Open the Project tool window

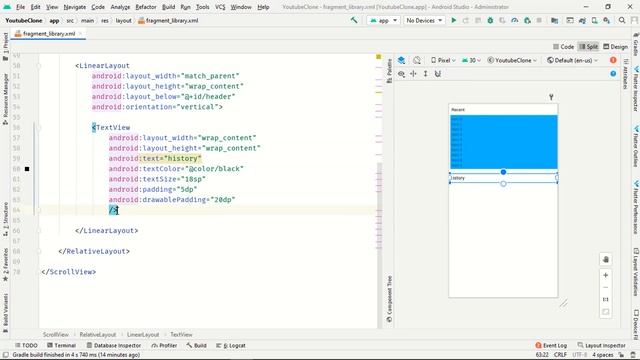[x=5, y=46]
